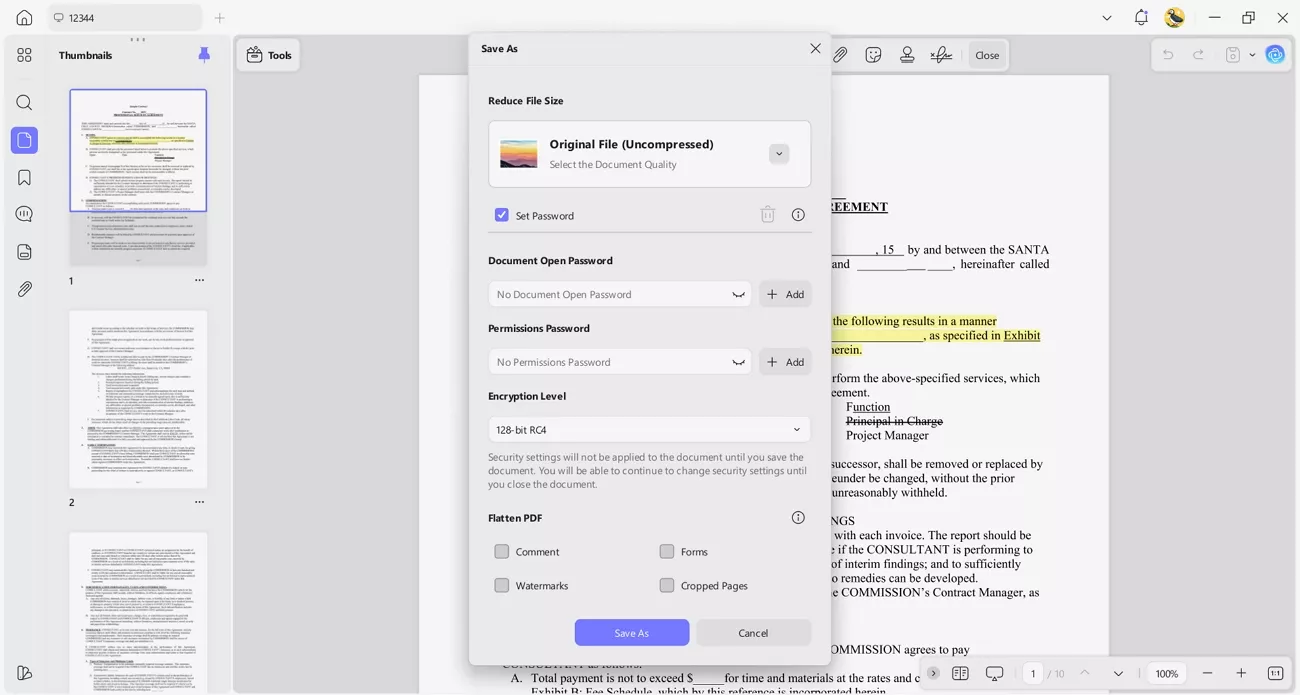
Task: Click Close to exit annotation mode
Action: [x=987, y=55]
